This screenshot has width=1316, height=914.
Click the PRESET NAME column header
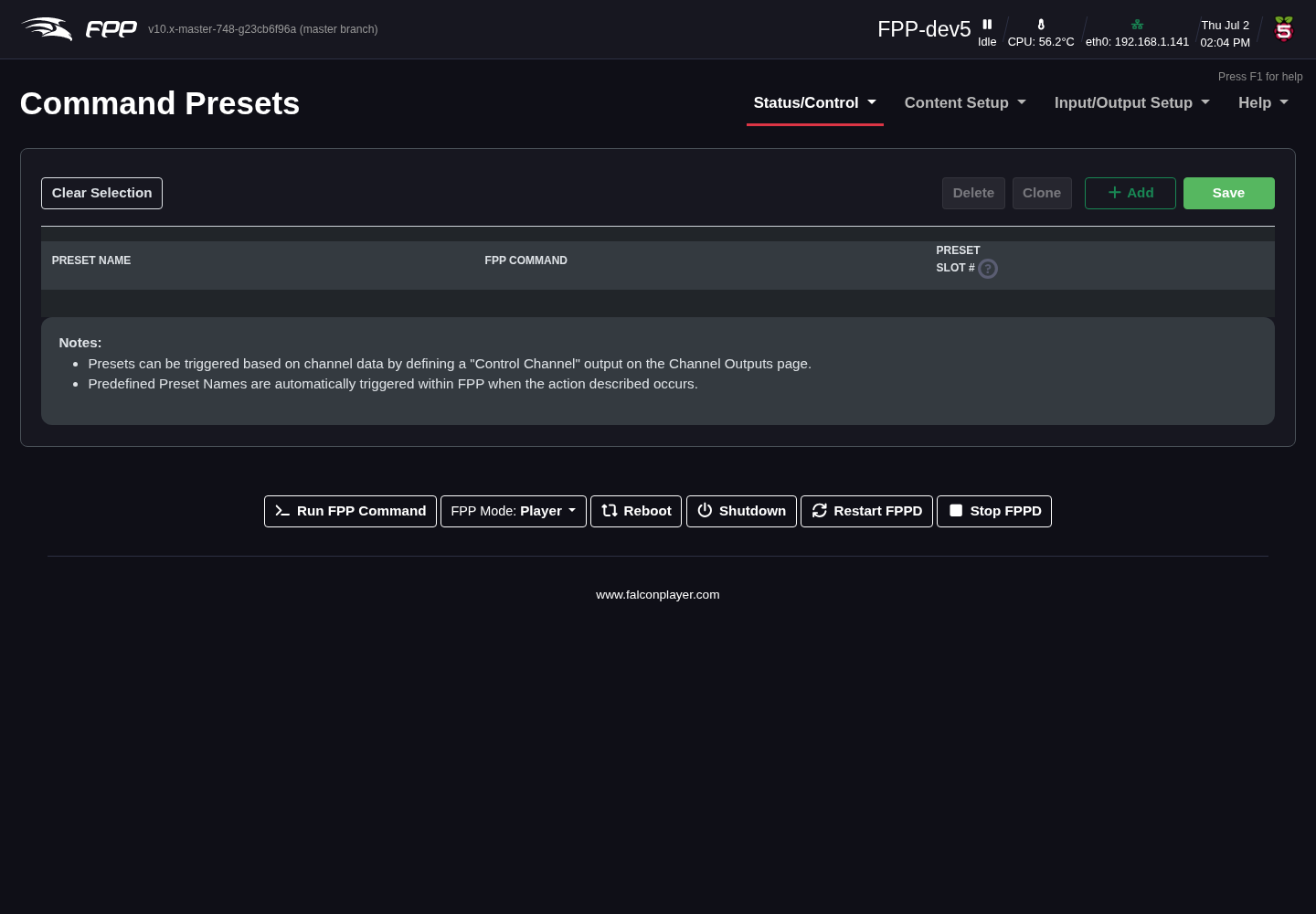pos(91,260)
